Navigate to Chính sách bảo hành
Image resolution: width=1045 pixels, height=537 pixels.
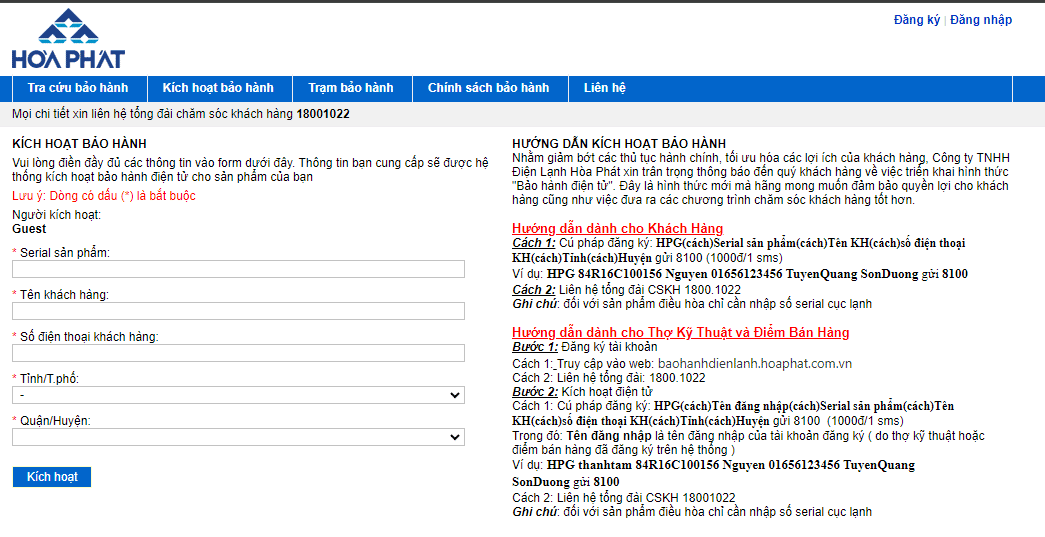click(x=488, y=88)
